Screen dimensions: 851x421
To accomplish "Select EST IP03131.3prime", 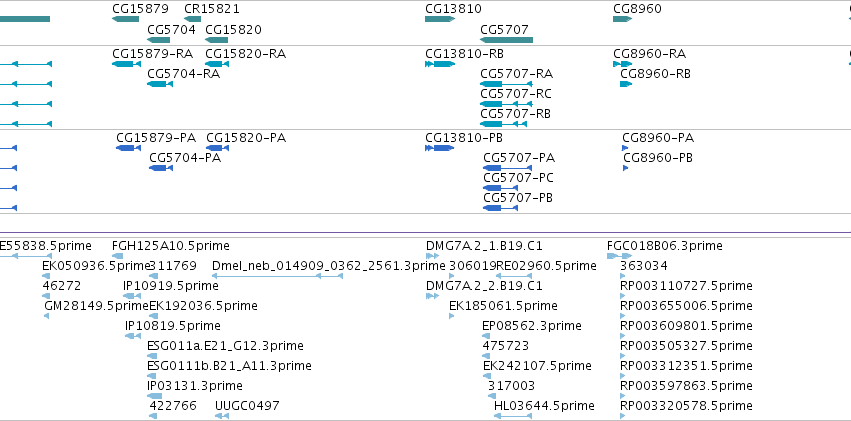I will tap(155, 396).
